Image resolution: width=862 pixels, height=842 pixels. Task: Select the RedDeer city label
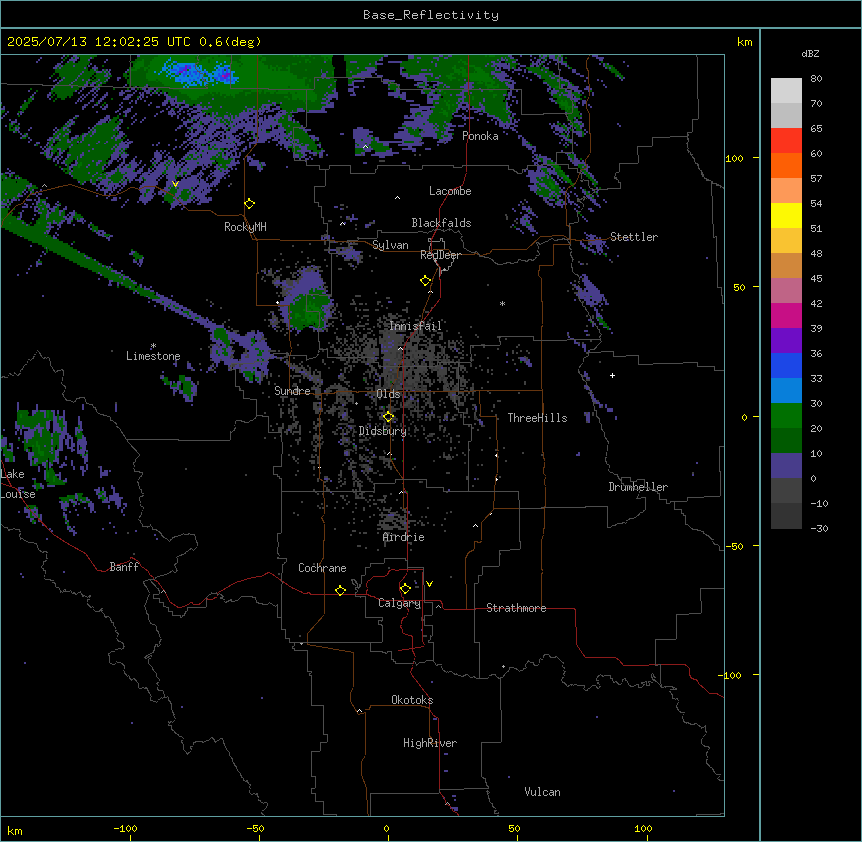click(440, 255)
